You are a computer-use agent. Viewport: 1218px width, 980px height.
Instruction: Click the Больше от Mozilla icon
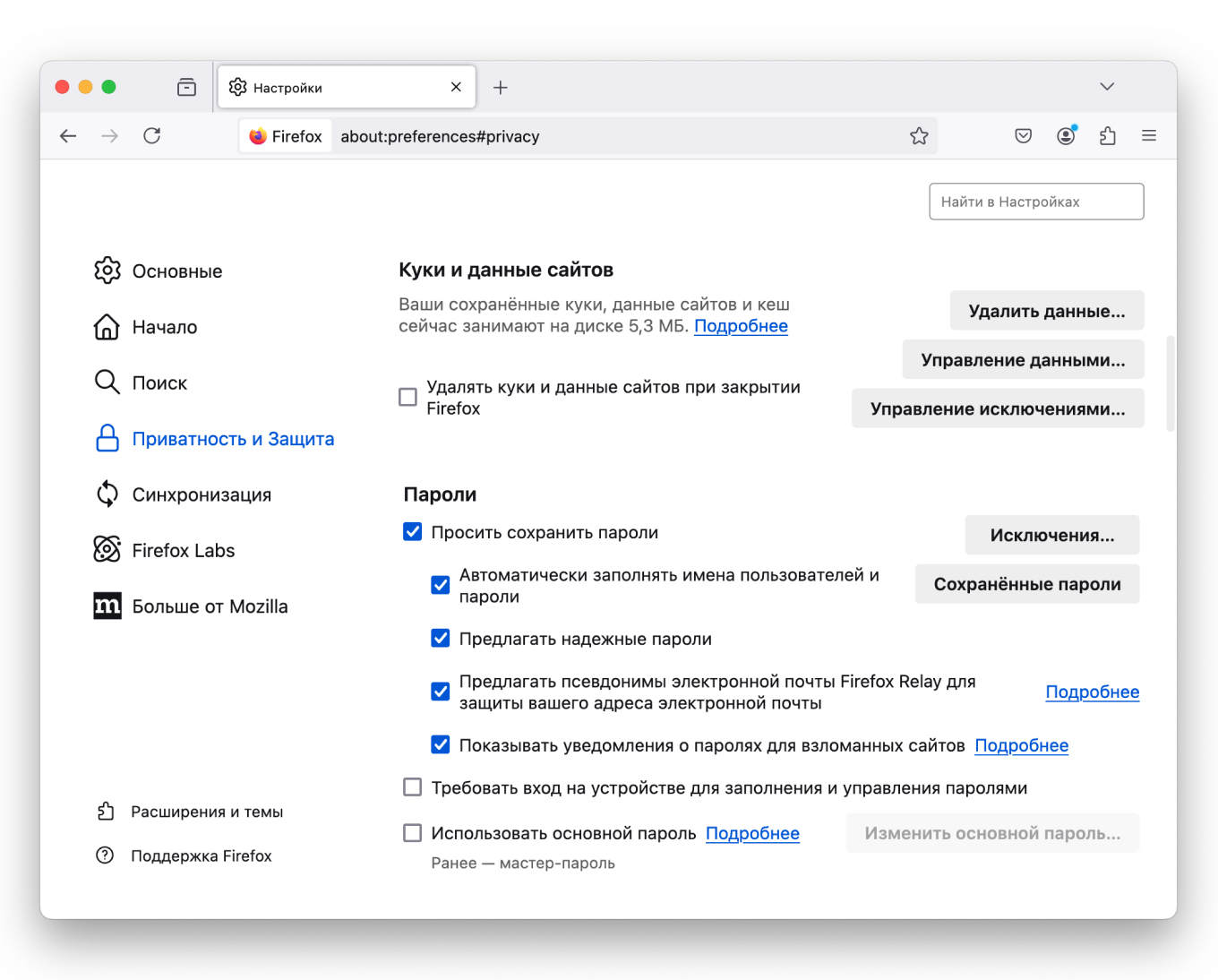tap(107, 606)
